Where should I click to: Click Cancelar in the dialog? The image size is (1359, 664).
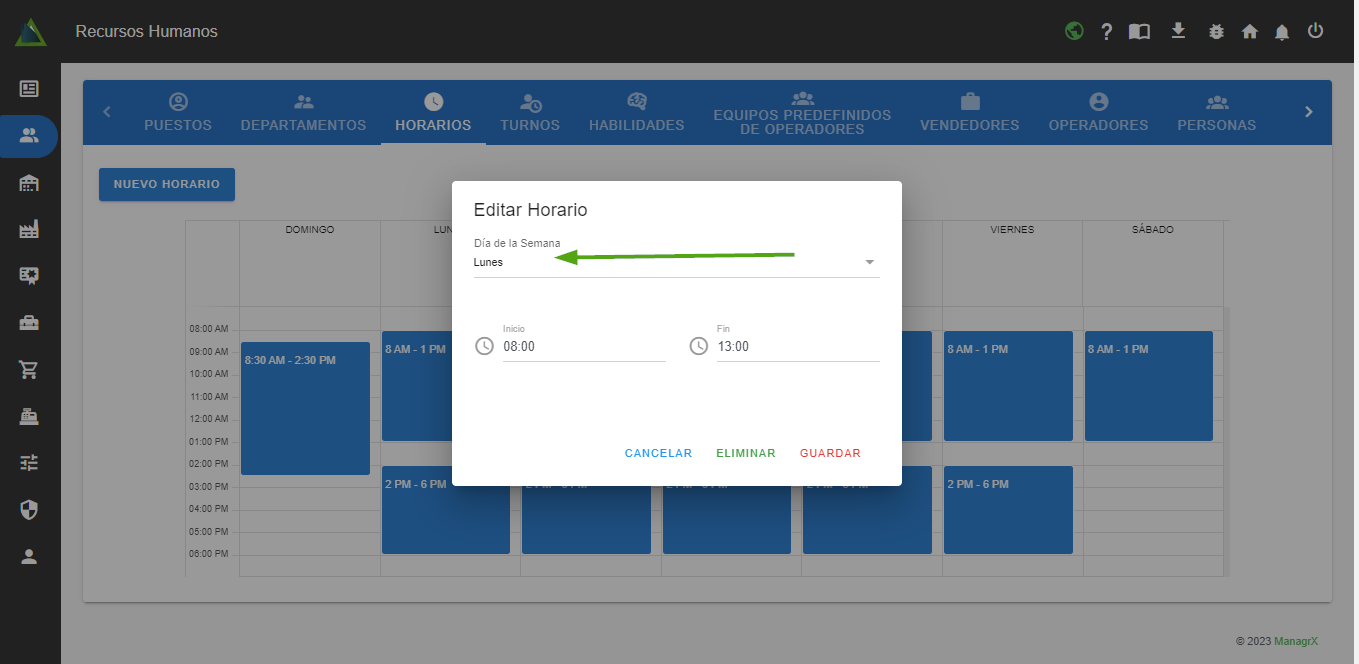pyautogui.click(x=658, y=453)
